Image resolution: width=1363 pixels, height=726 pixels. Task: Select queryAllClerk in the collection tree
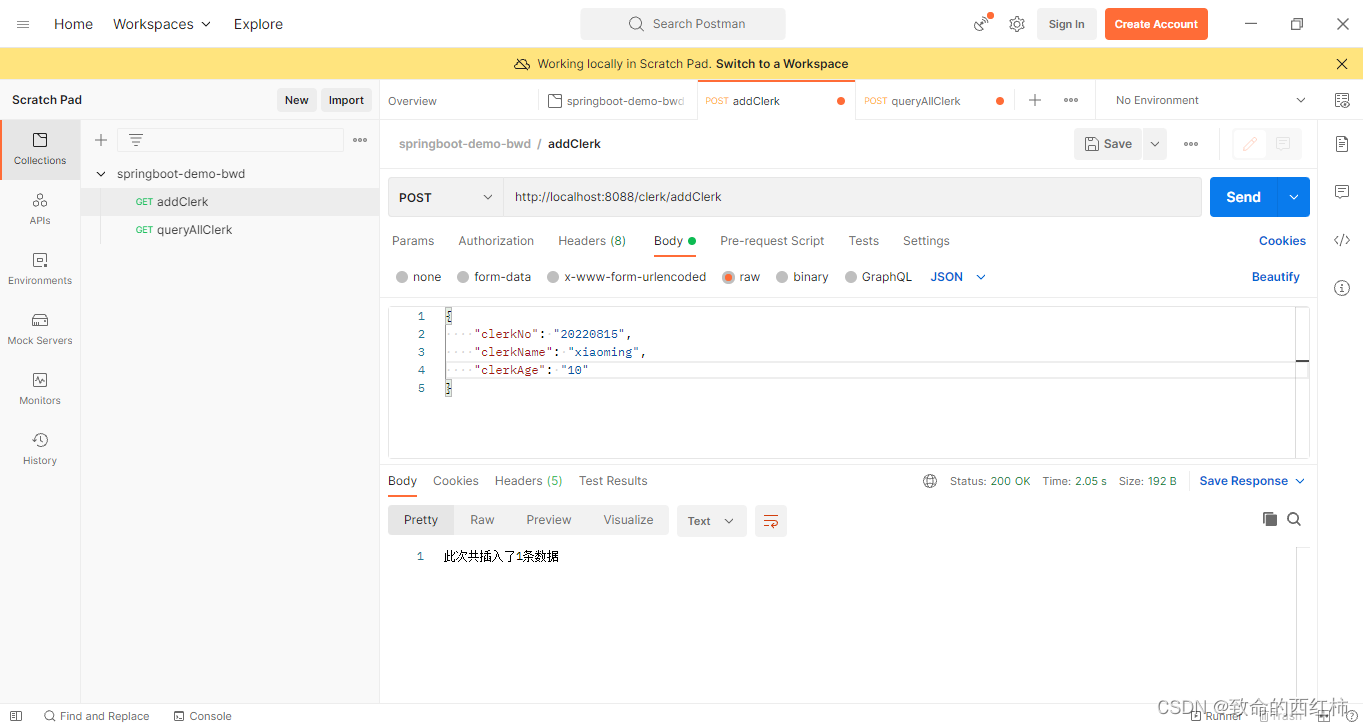coord(194,230)
